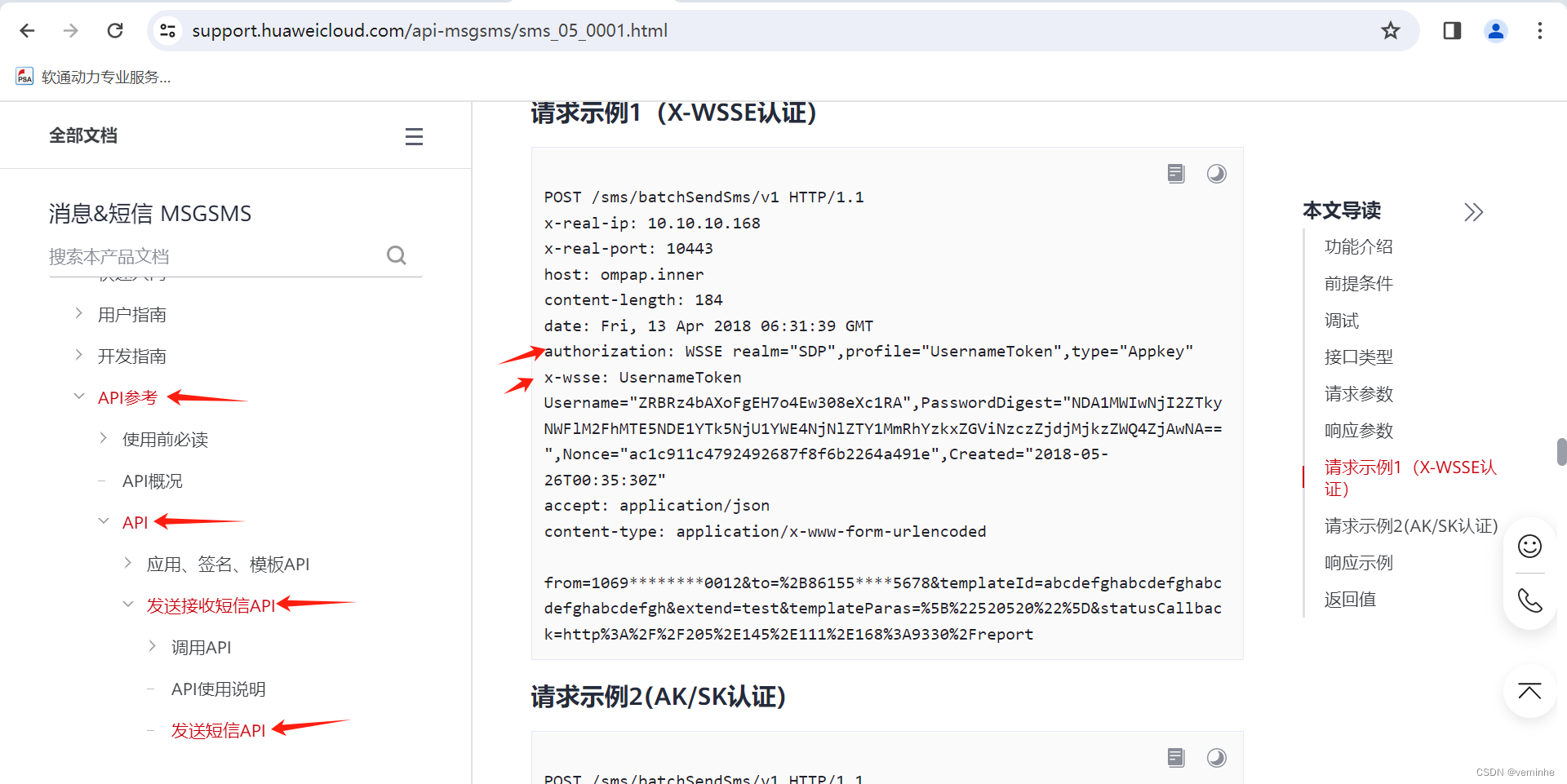Click the 消息&短信 MSGSMS title
The height and width of the screenshot is (784, 1567).
(150, 214)
